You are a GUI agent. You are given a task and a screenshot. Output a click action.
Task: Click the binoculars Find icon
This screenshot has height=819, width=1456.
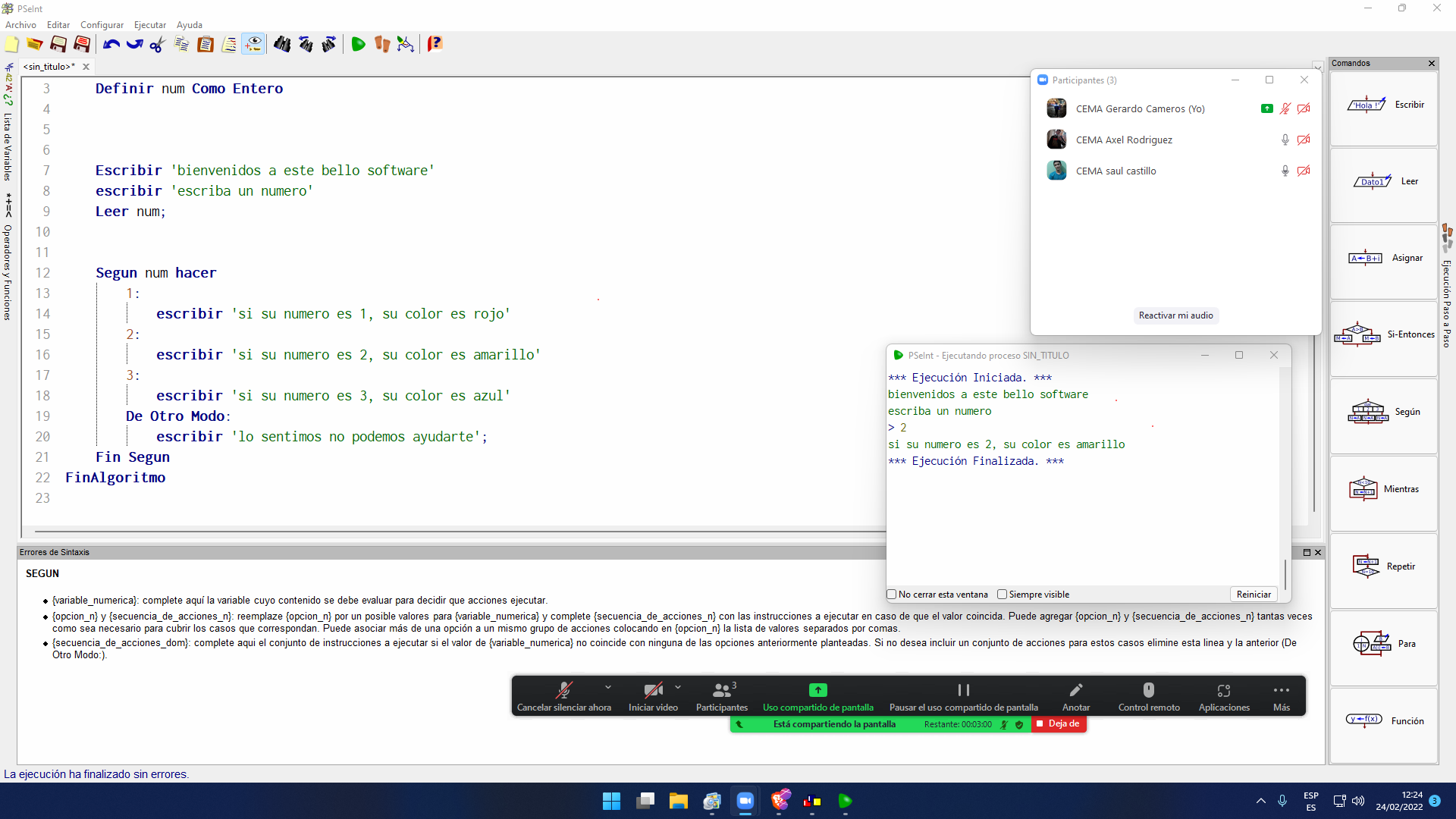pyautogui.click(x=282, y=45)
